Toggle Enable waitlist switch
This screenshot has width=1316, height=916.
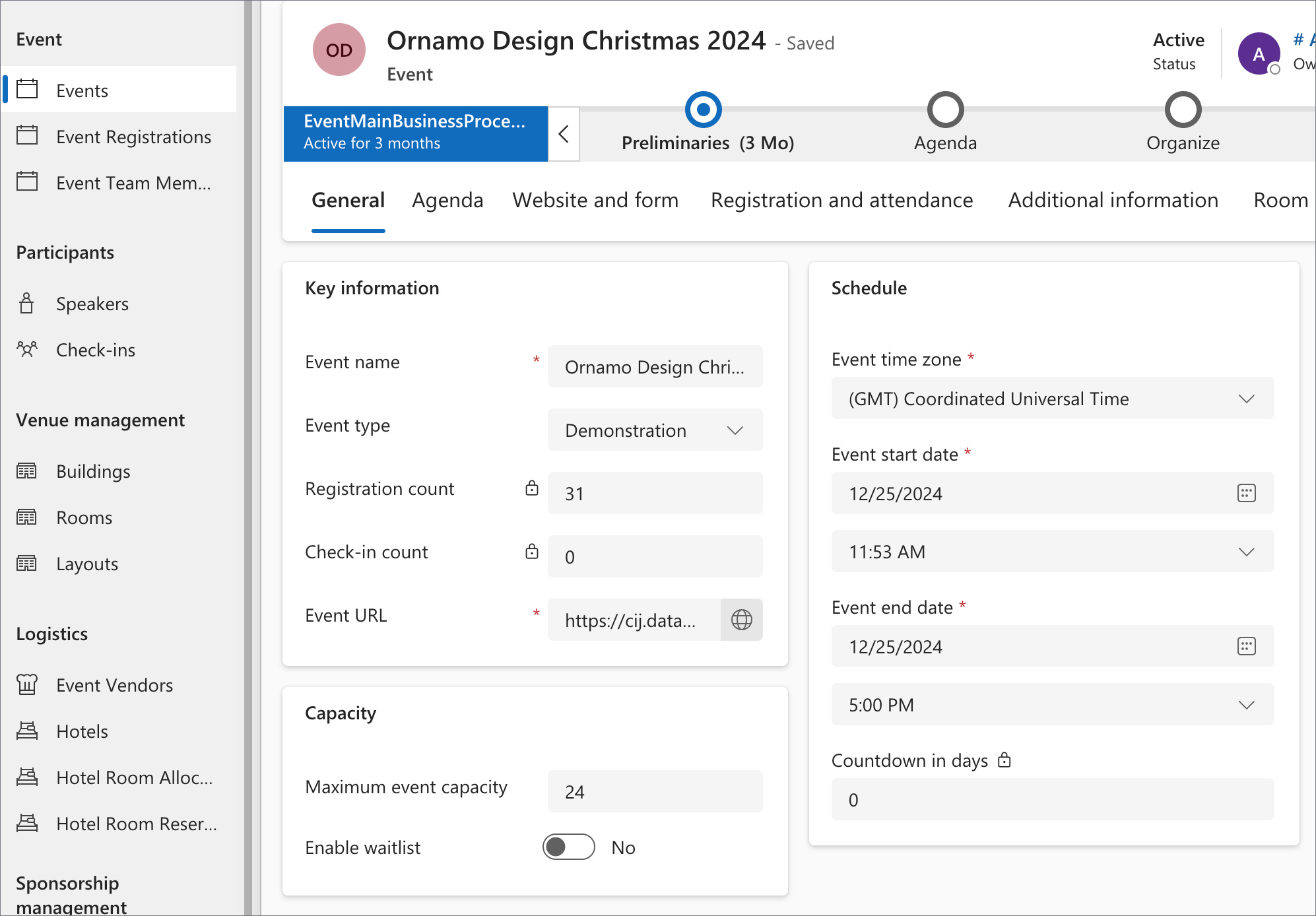pyautogui.click(x=569, y=847)
